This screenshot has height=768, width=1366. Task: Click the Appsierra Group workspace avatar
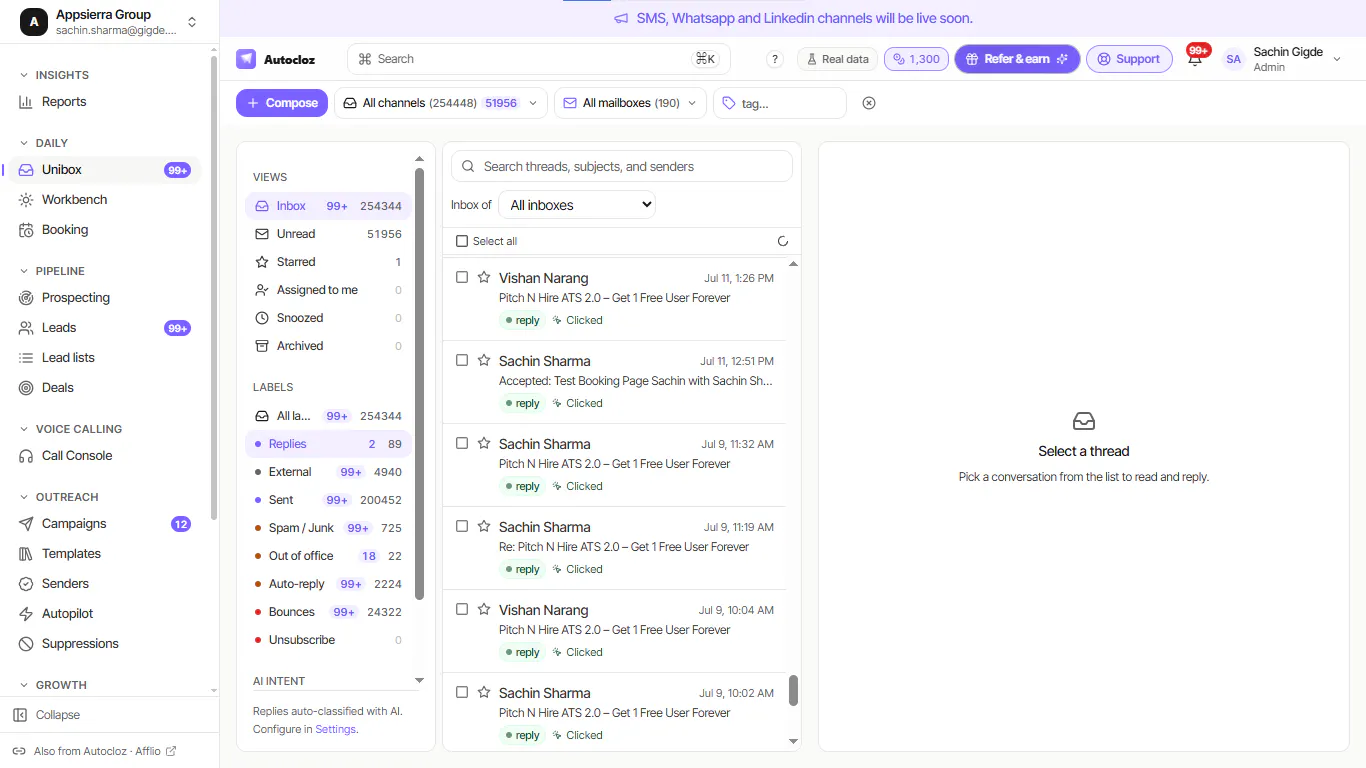tap(34, 22)
